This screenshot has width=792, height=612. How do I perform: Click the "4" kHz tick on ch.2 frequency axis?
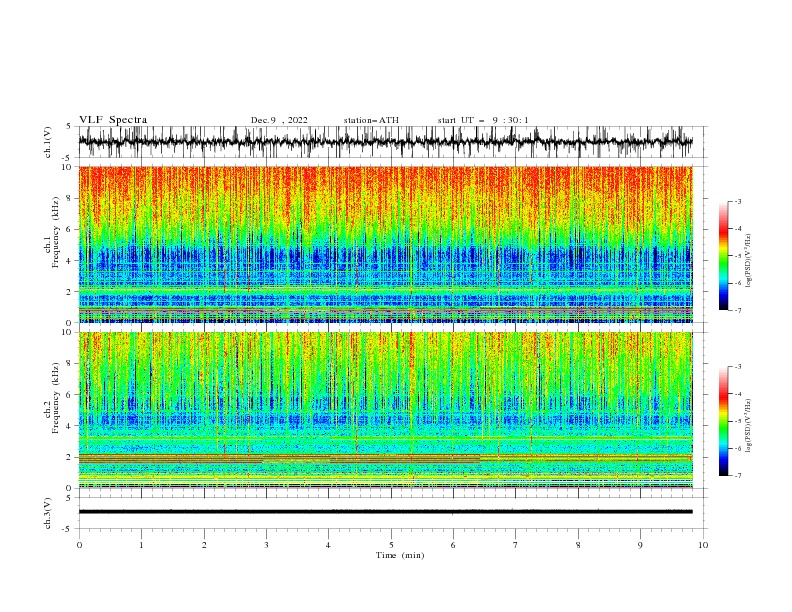[x=69, y=426]
